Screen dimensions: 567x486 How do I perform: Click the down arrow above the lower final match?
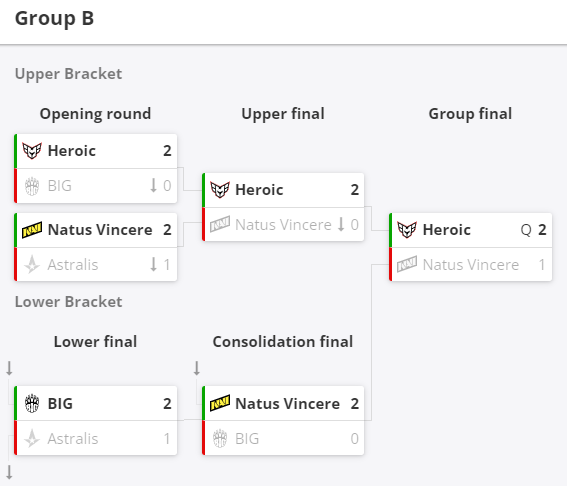(9, 368)
